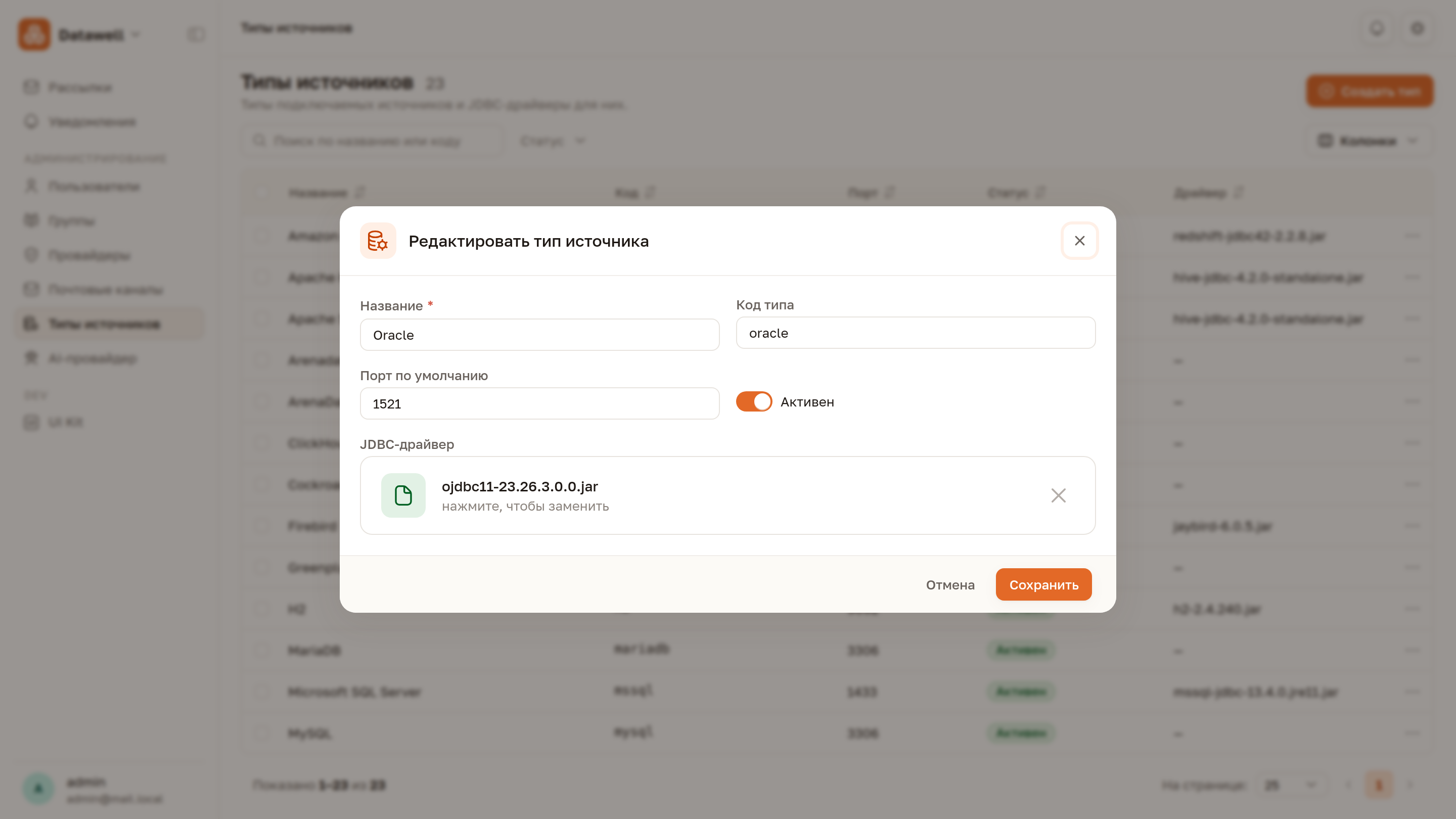Go to Группы in the sidebar
This screenshot has height=819, width=1456.
109,221
